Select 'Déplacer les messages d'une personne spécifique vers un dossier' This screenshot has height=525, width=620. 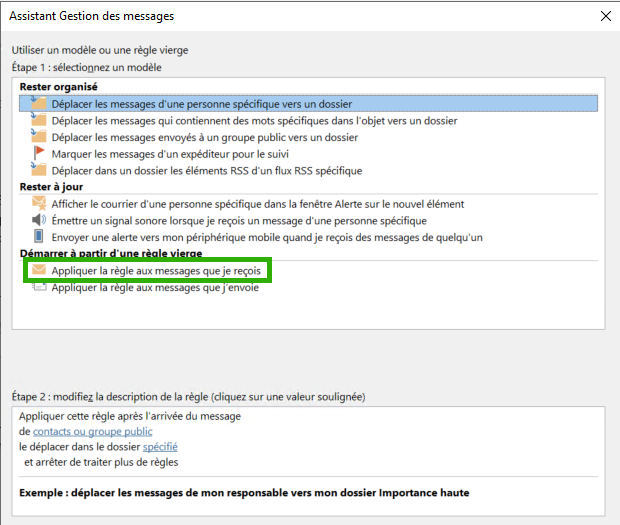pyautogui.click(x=308, y=104)
